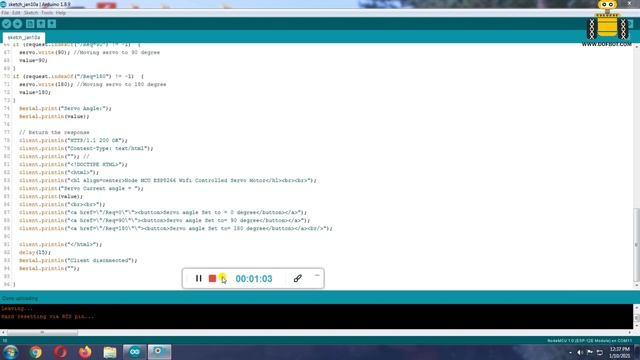Click the recording timer 00:01:03
Image resolution: width=640 pixels, height=360 pixels.
coord(254,279)
